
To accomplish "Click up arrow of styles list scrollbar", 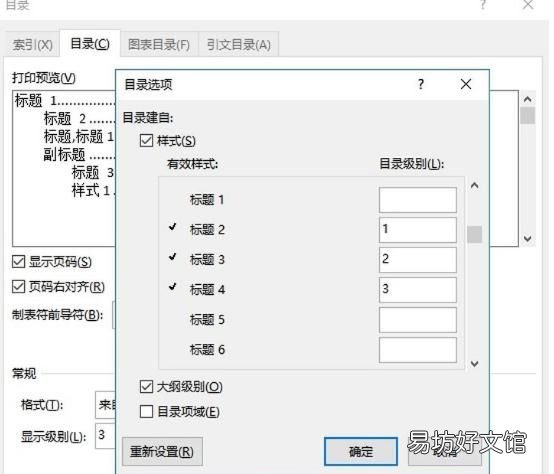I will click(475, 185).
